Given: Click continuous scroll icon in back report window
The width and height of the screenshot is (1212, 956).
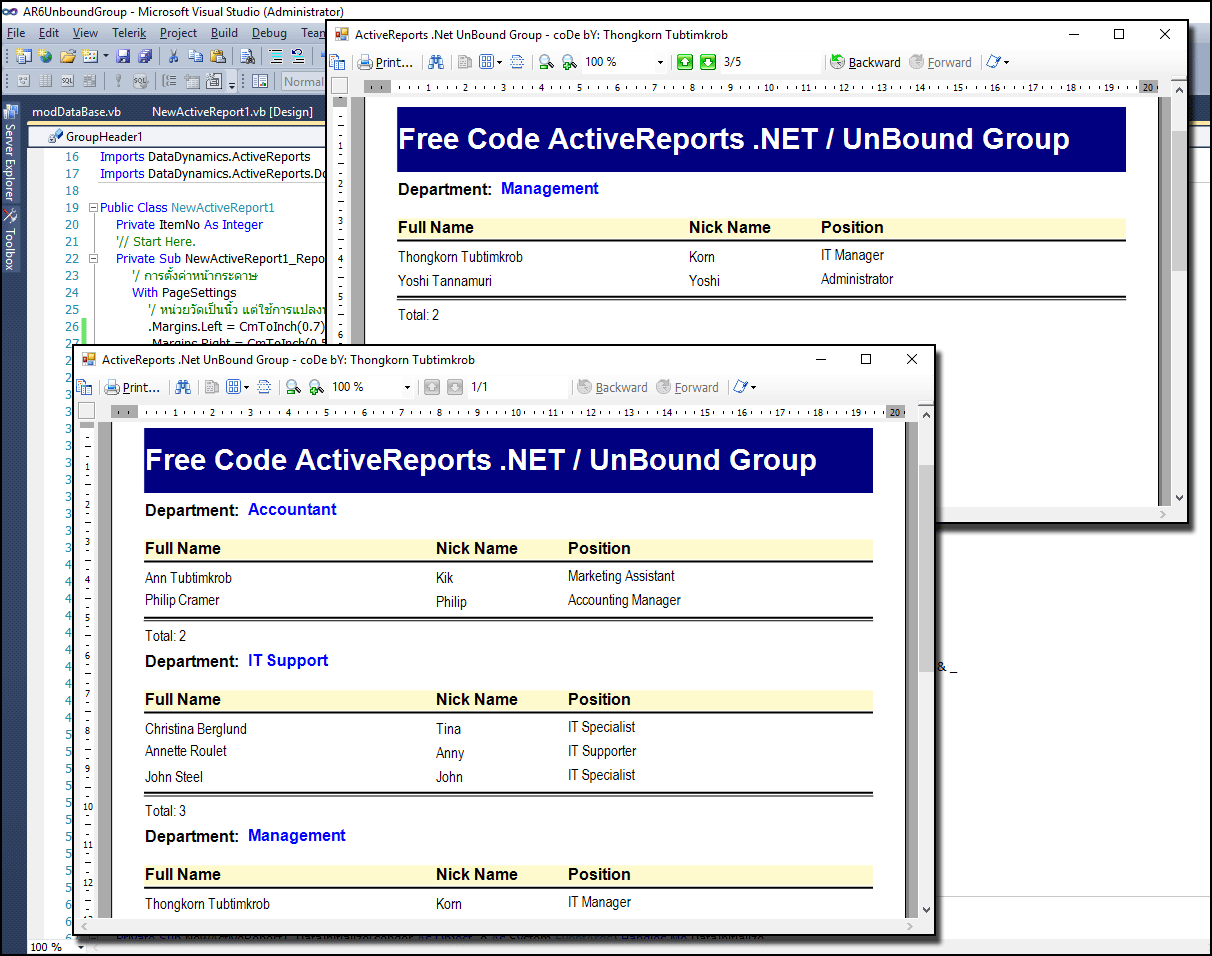Looking at the screenshot, I should [x=517, y=62].
